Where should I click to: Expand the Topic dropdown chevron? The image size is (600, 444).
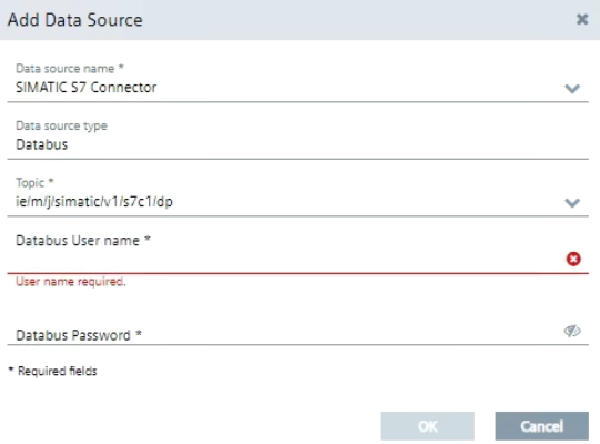[x=572, y=203]
